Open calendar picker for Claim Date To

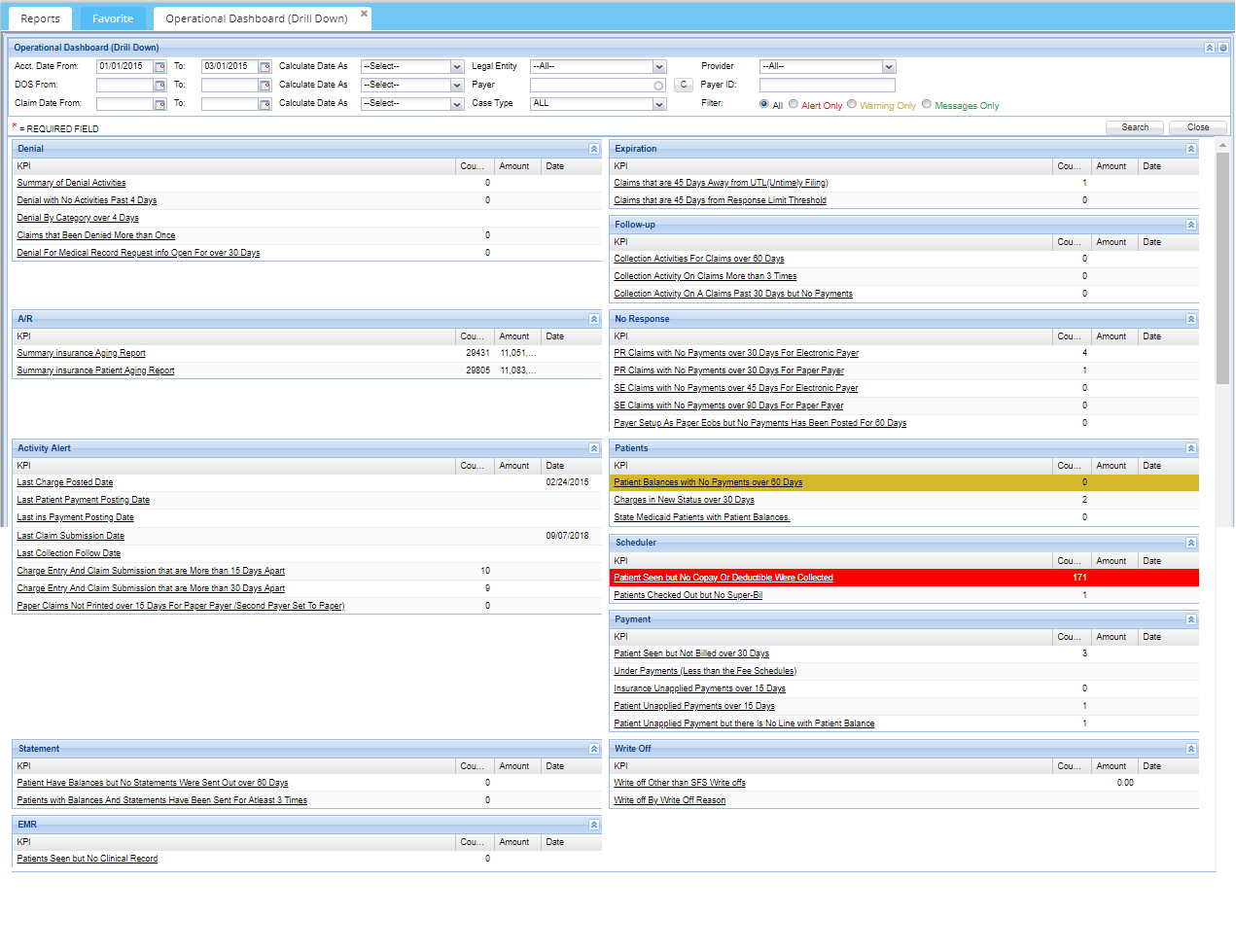[265, 104]
